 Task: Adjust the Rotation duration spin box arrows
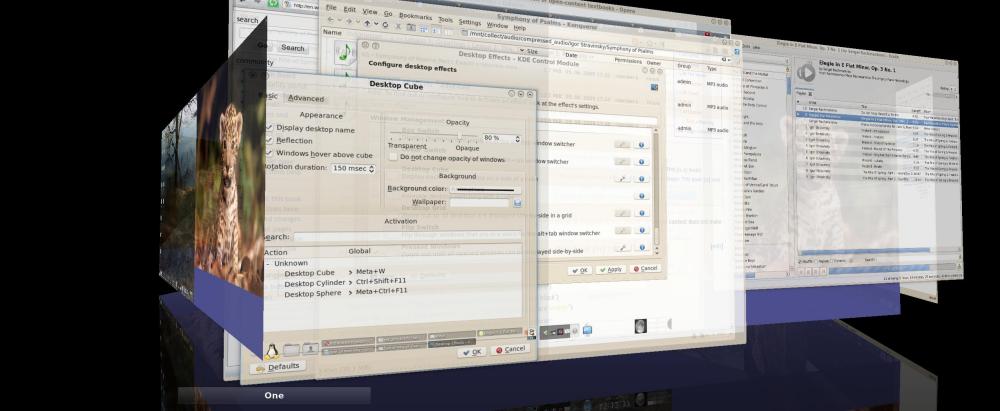tap(371, 168)
